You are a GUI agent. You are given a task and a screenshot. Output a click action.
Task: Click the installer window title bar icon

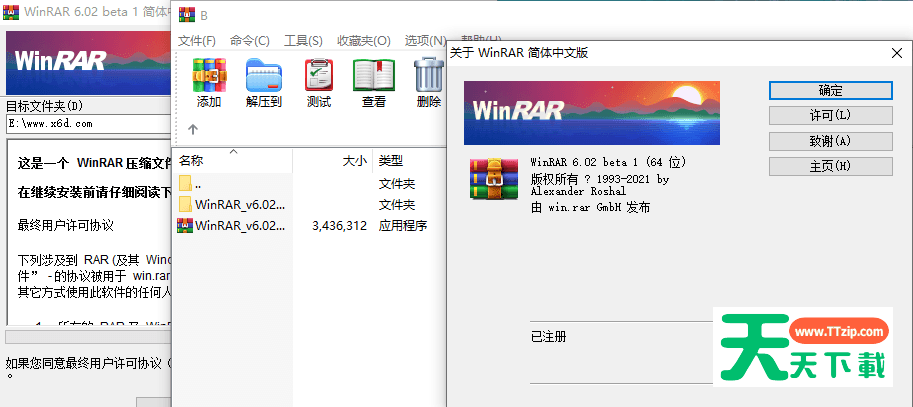pyautogui.click(x=10, y=12)
